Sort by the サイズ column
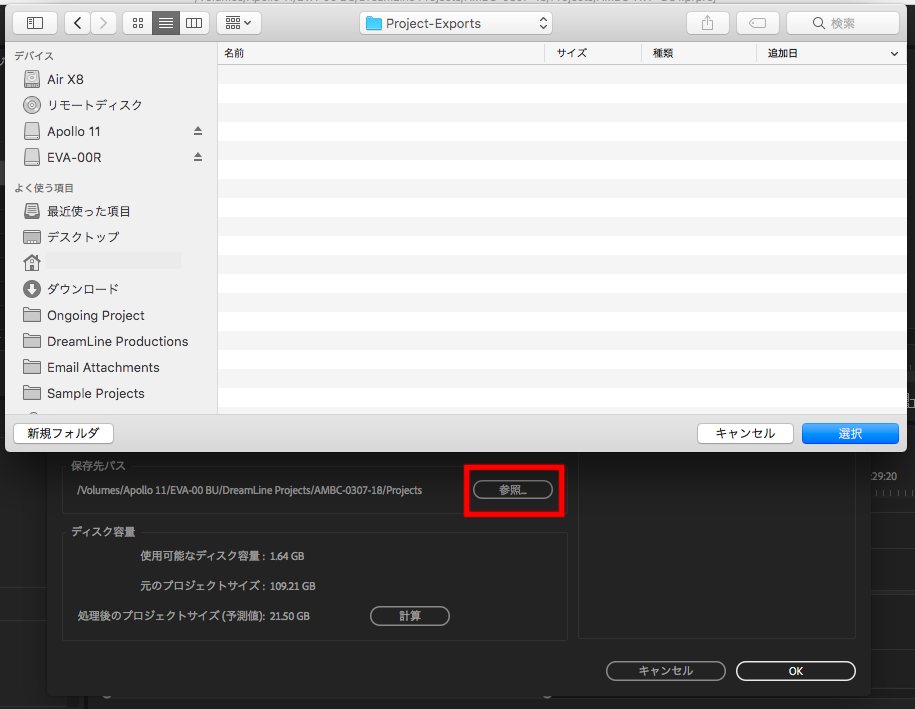 (593, 53)
